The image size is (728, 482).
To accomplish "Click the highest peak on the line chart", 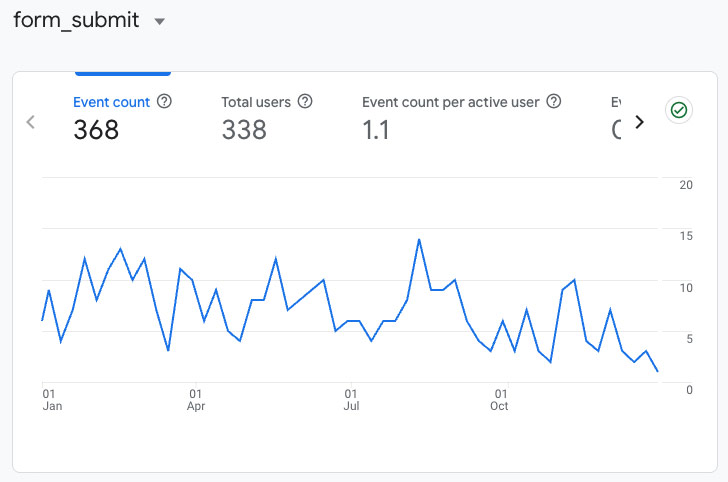I will pyautogui.click(x=419, y=240).
